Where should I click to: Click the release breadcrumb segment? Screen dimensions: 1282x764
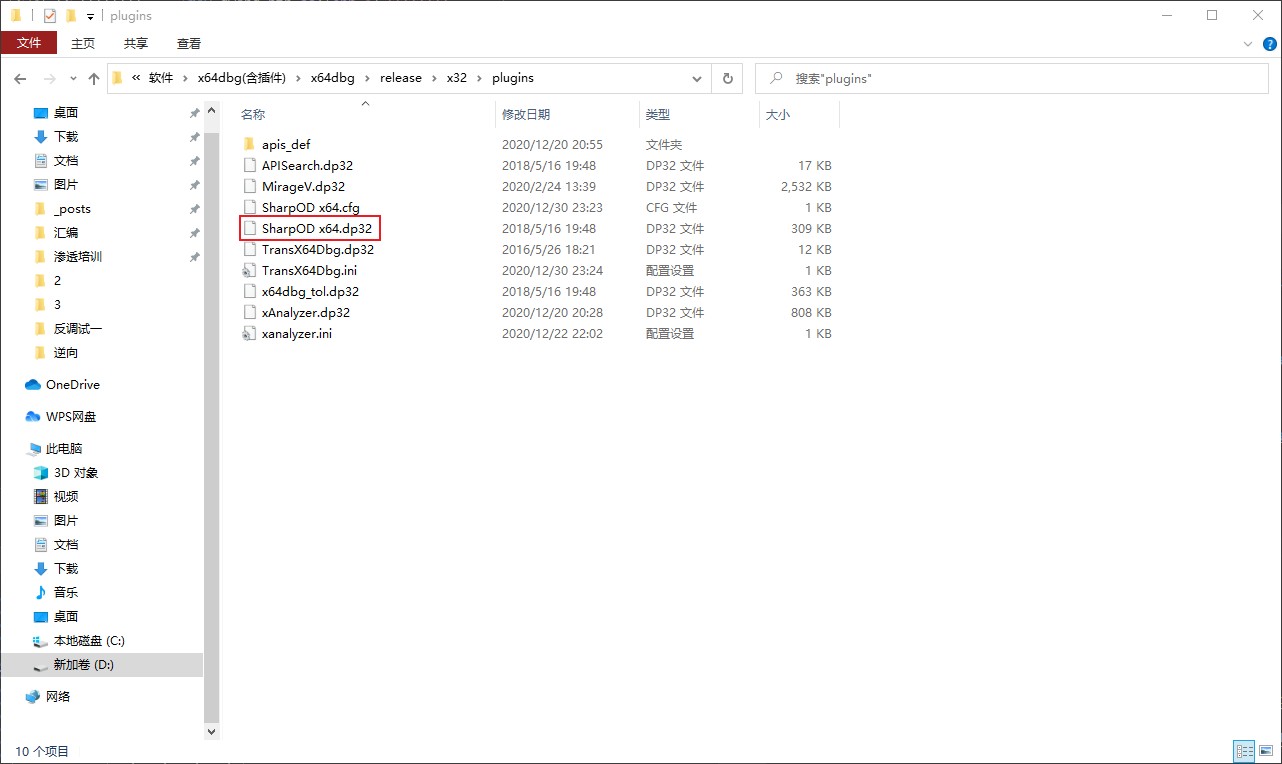pyautogui.click(x=401, y=78)
